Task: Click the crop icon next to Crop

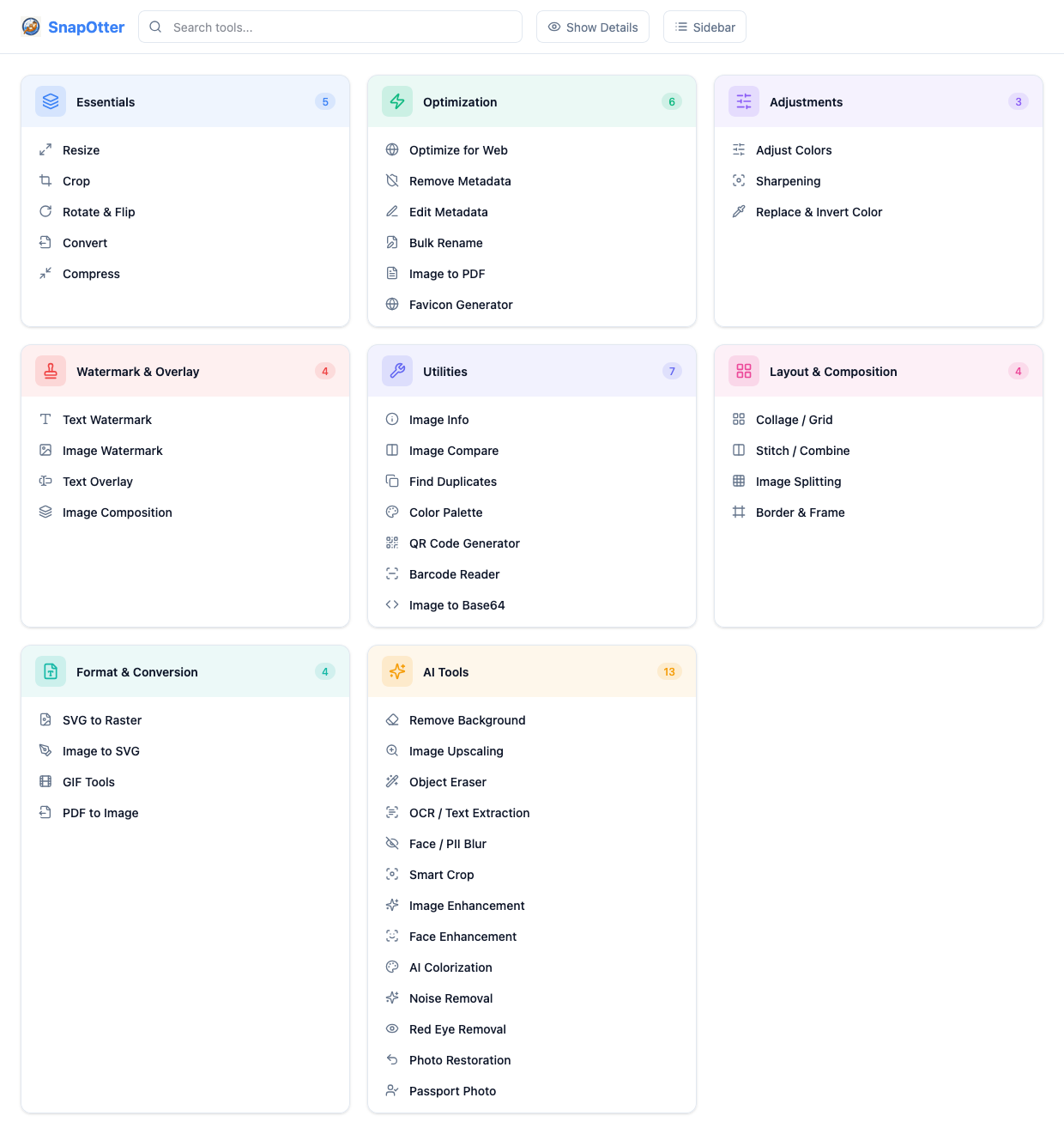Action: point(45,180)
